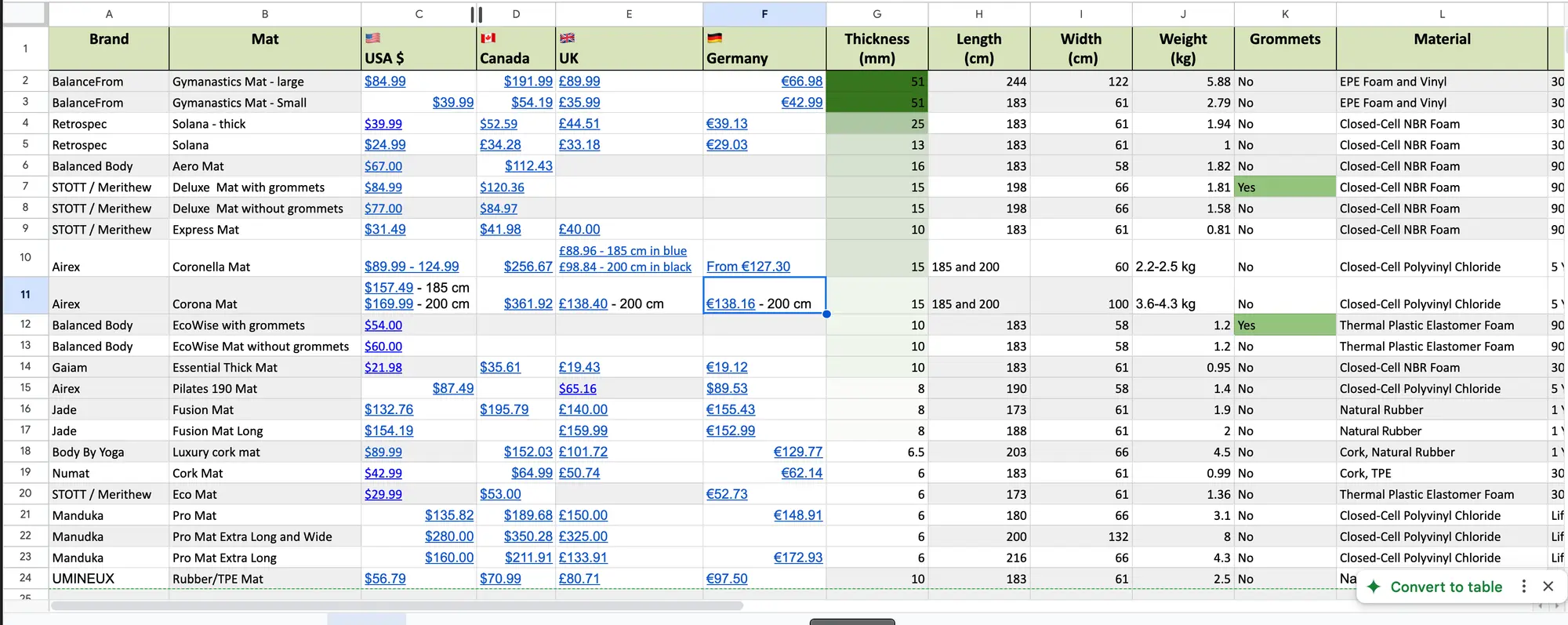The height and width of the screenshot is (625, 1568).
Task: Open the €172.93 Germany price link
Action: [x=798, y=558]
